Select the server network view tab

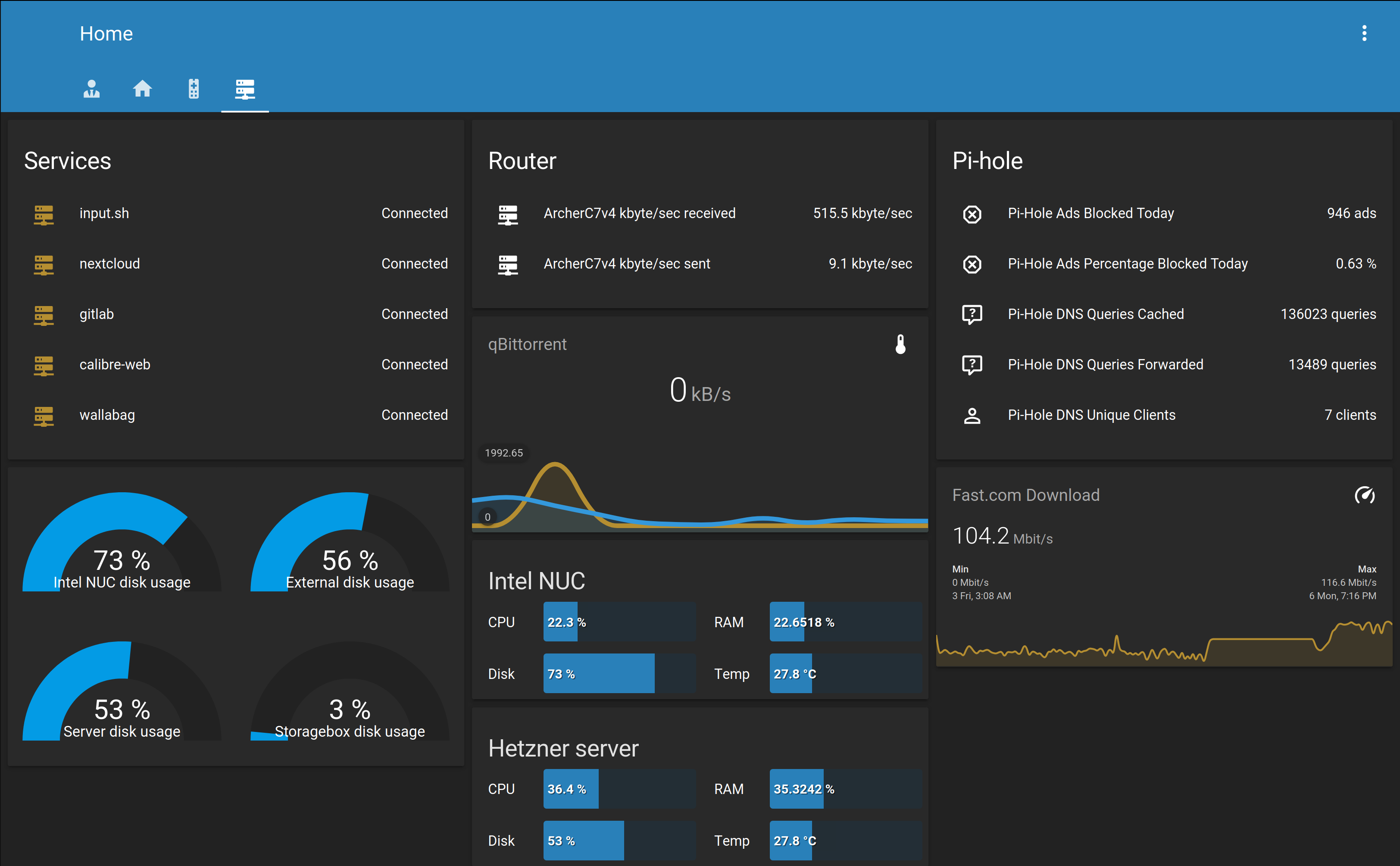[x=244, y=89]
